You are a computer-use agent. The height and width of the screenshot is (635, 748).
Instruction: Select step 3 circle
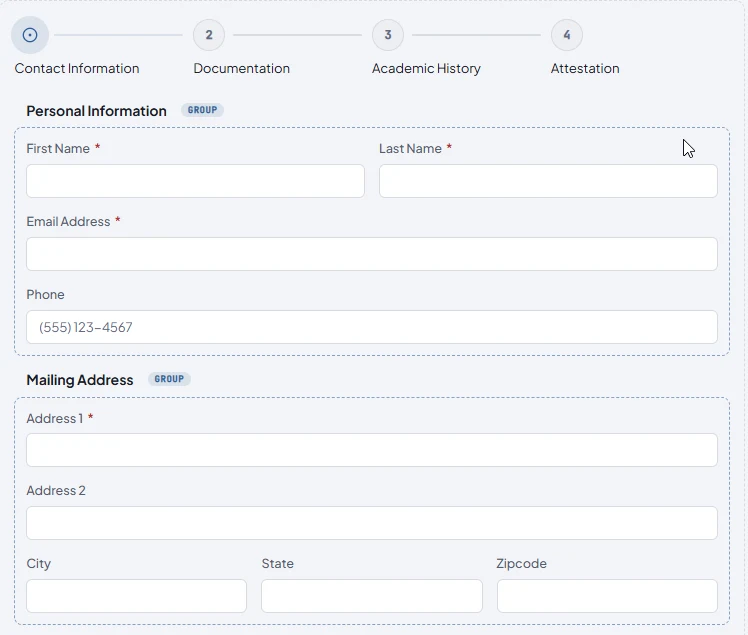point(388,35)
